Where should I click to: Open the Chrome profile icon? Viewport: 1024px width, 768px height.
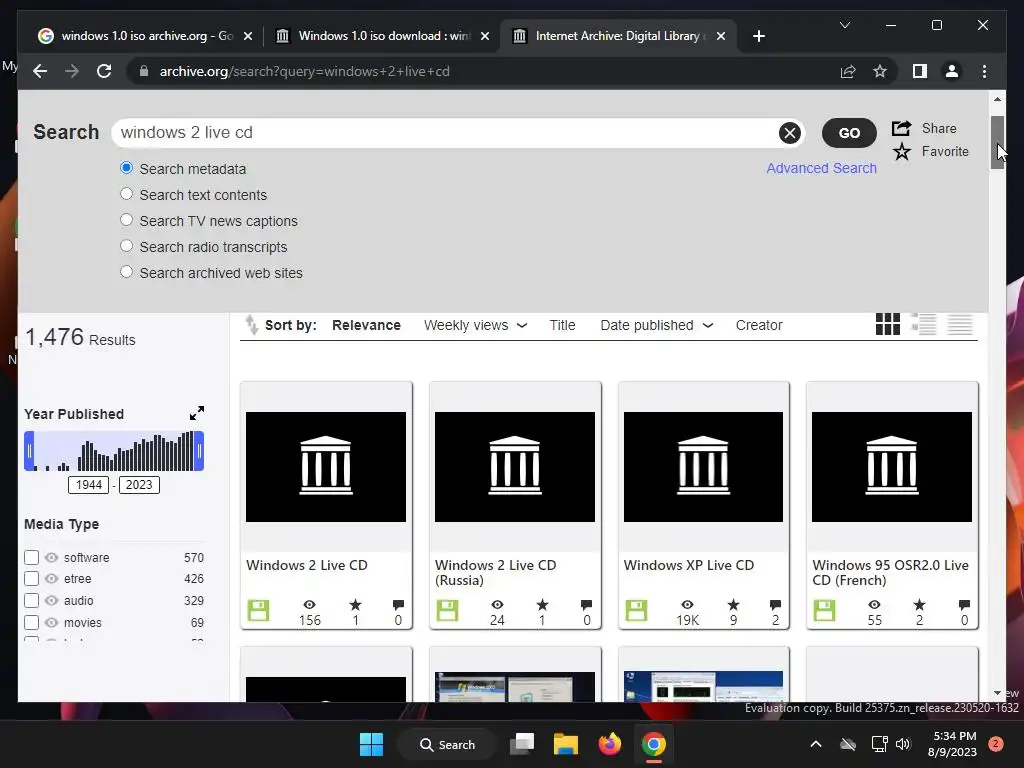click(952, 71)
